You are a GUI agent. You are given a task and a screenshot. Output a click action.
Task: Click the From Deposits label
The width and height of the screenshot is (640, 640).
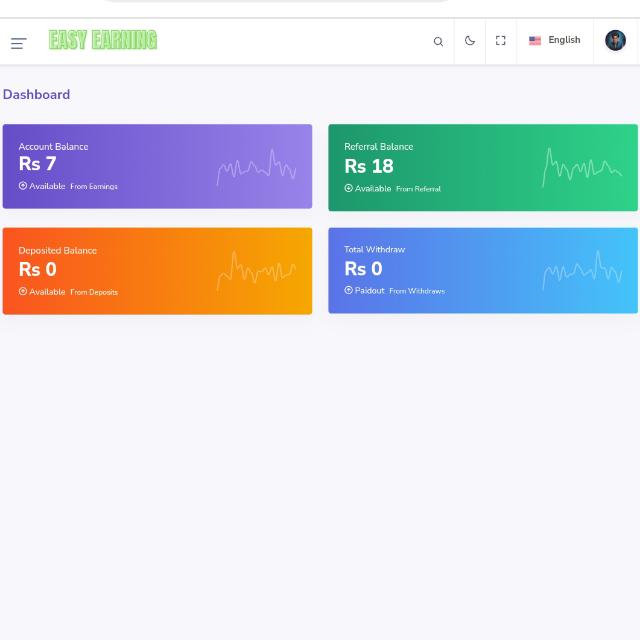94,292
